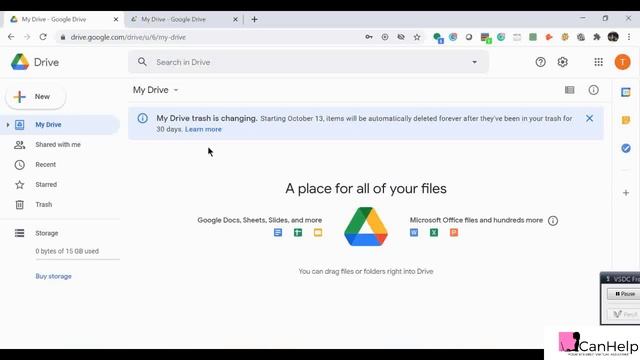Open the Tasks side panel icon
This screenshot has width=640, height=360.
coord(626,148)
